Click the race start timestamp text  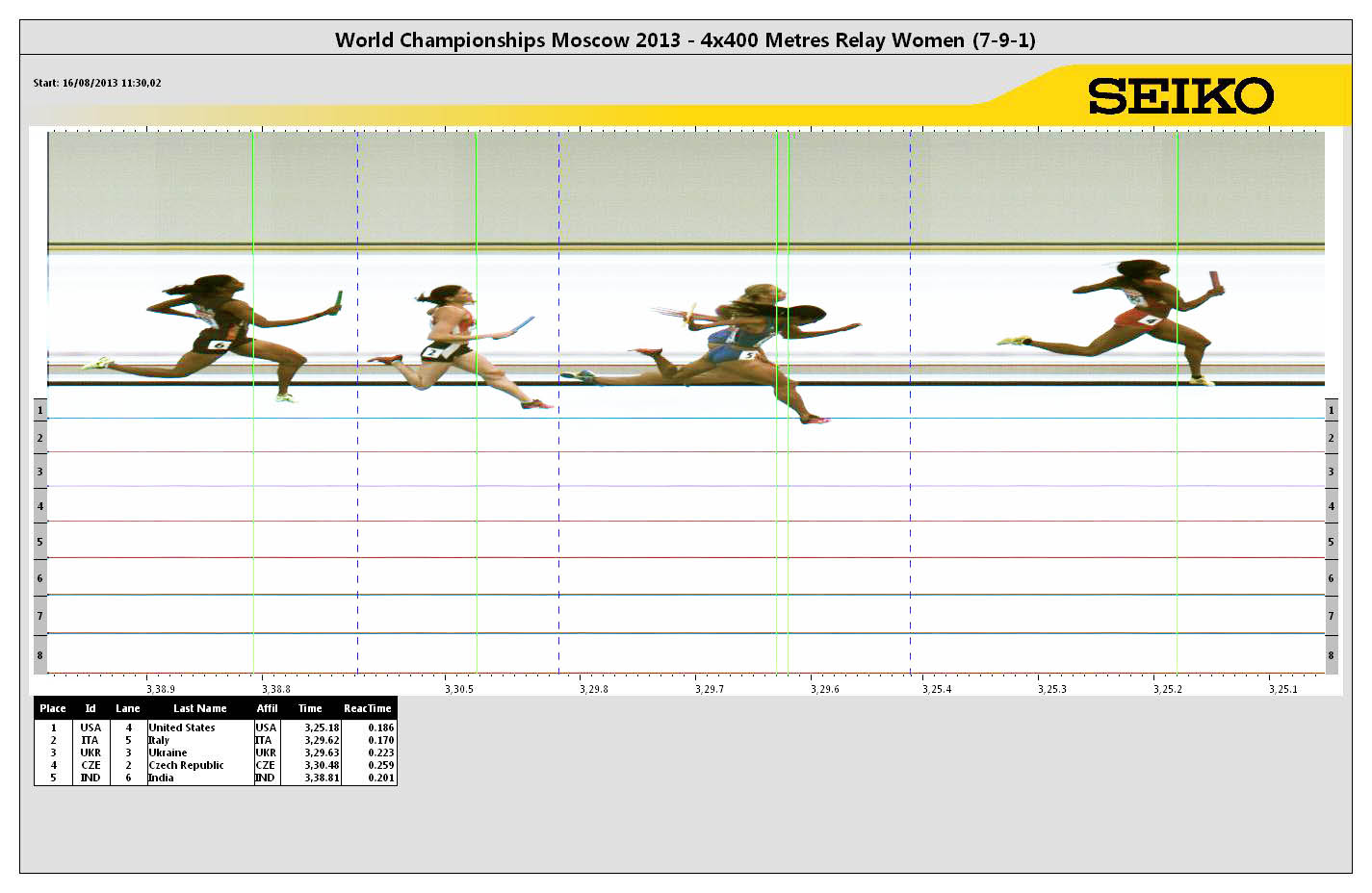tap(97, 83)
